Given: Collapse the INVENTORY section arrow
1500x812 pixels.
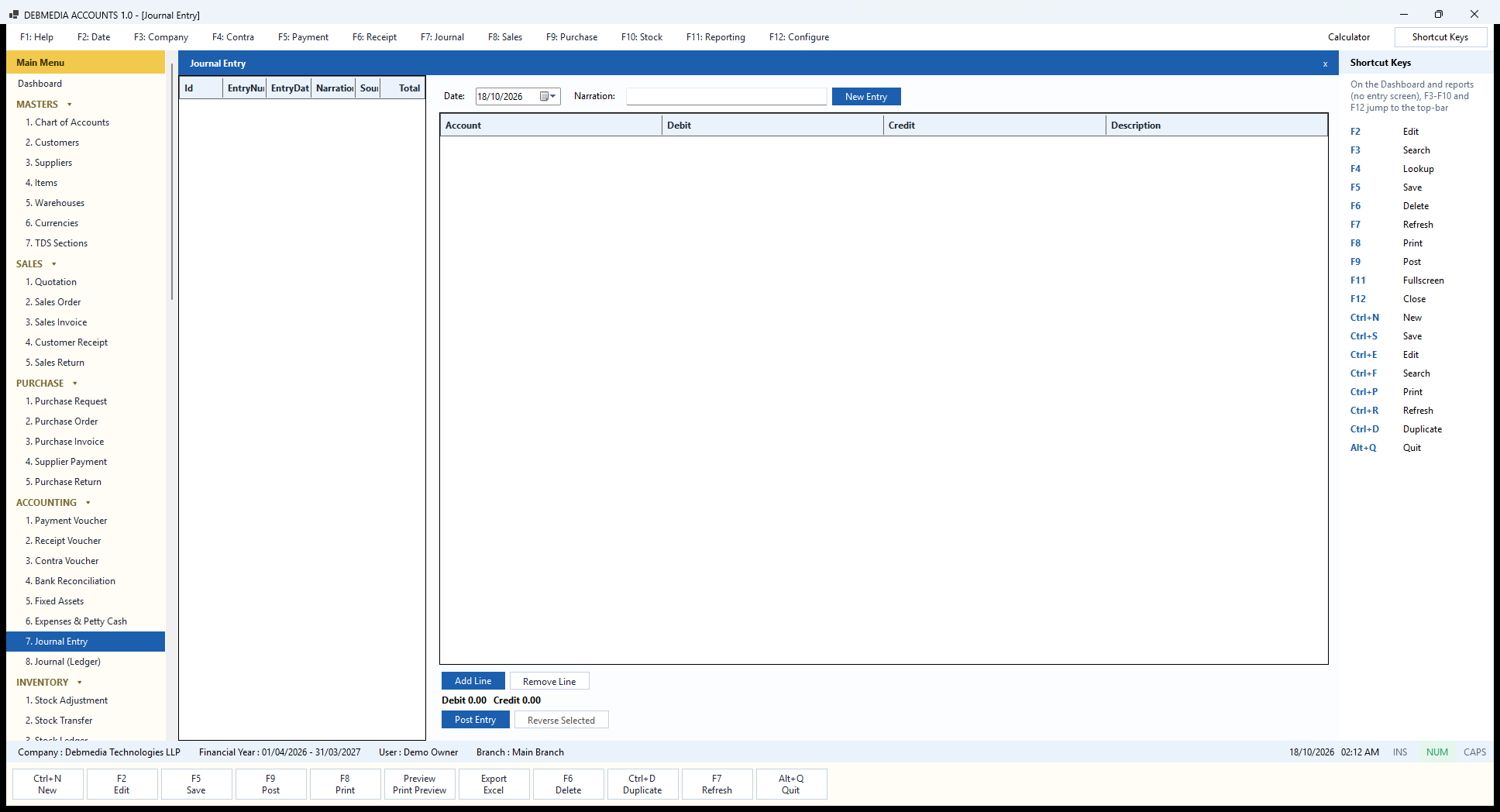Looking at the screenshot, I should [80, 683].
